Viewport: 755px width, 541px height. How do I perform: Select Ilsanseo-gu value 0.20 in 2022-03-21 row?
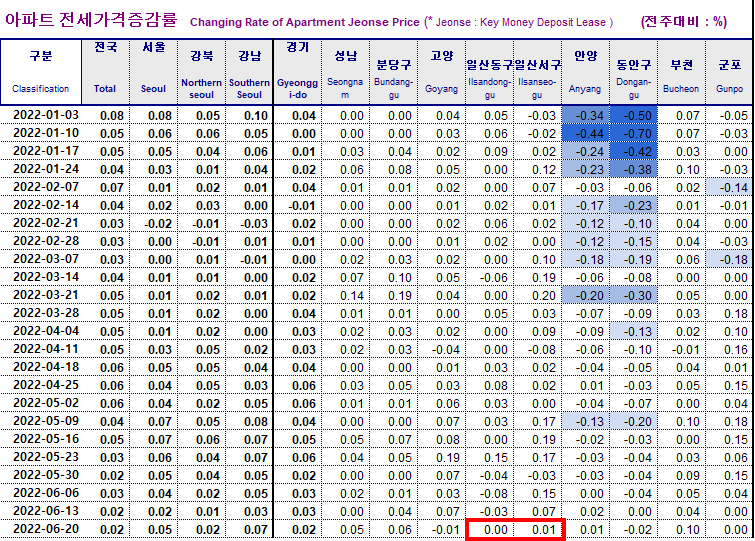tap(544, 296)
